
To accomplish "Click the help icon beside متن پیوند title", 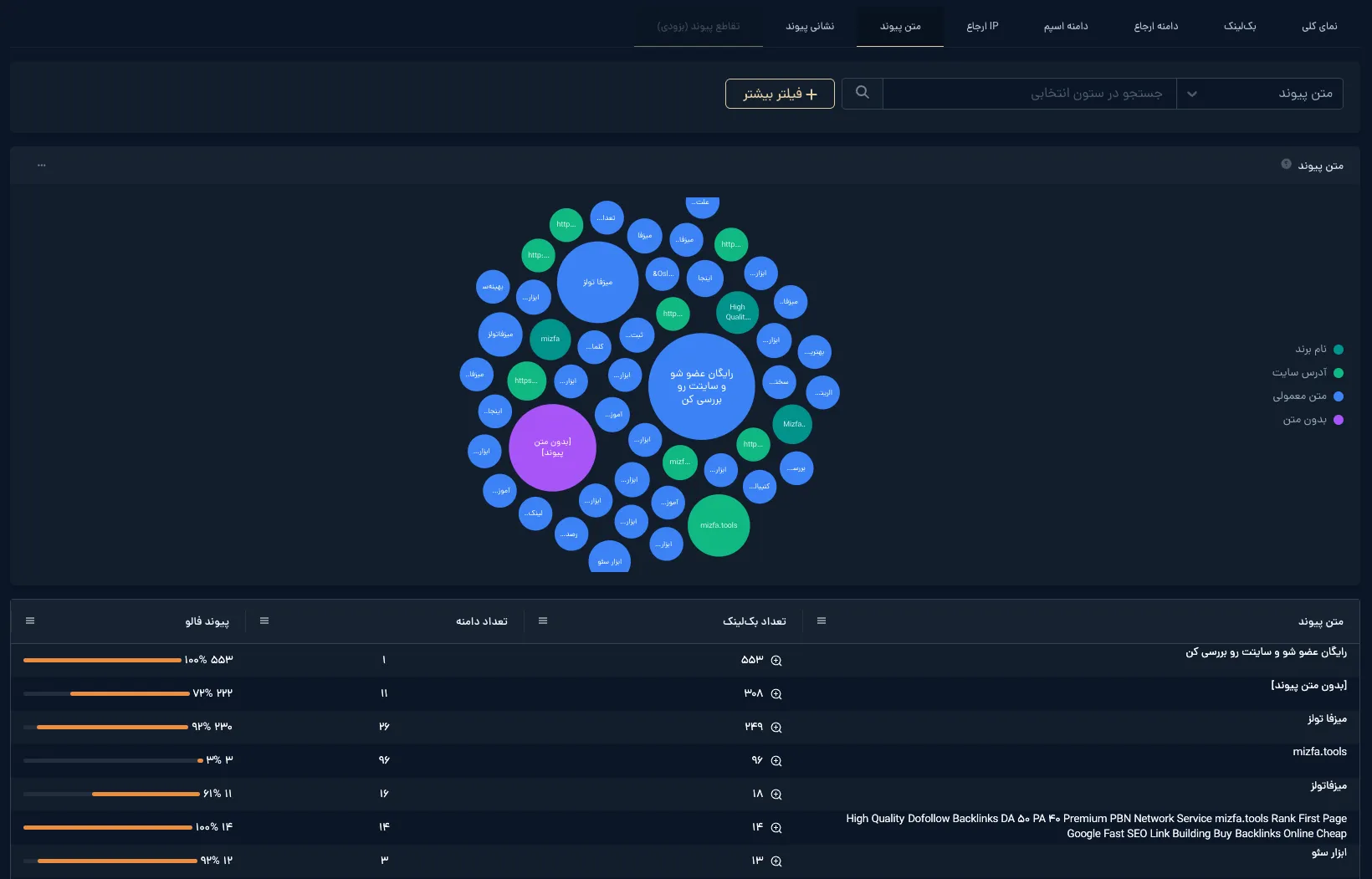I will pyautogui.click(x=1286, y=164).
